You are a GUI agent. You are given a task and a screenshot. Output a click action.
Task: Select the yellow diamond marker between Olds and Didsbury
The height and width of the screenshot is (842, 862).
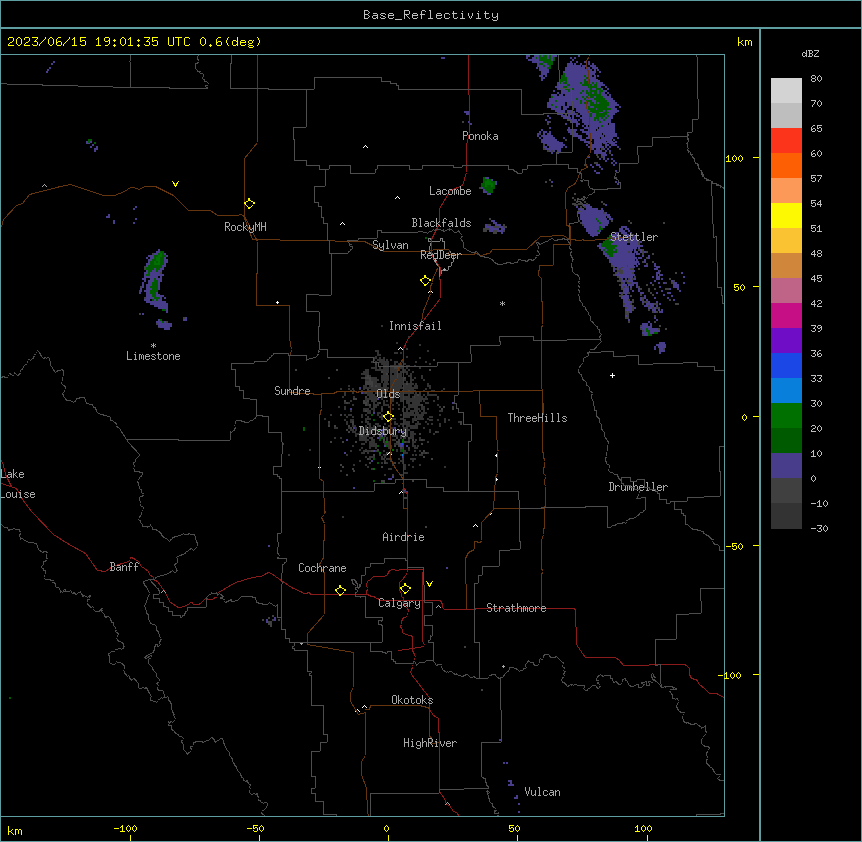click(x=388, y=417)
